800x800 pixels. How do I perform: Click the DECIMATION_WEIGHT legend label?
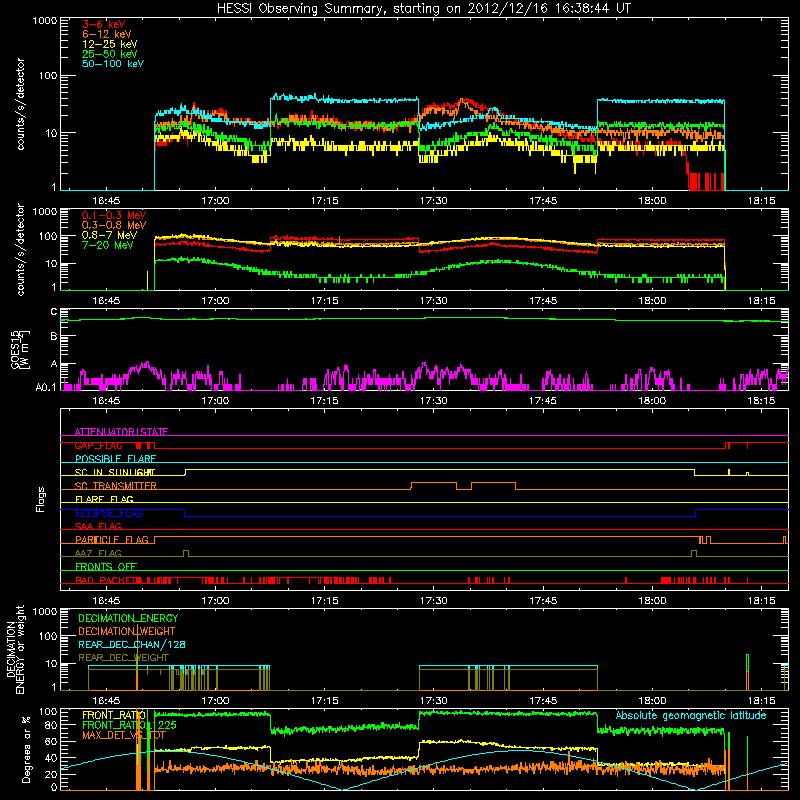point(127,631)
